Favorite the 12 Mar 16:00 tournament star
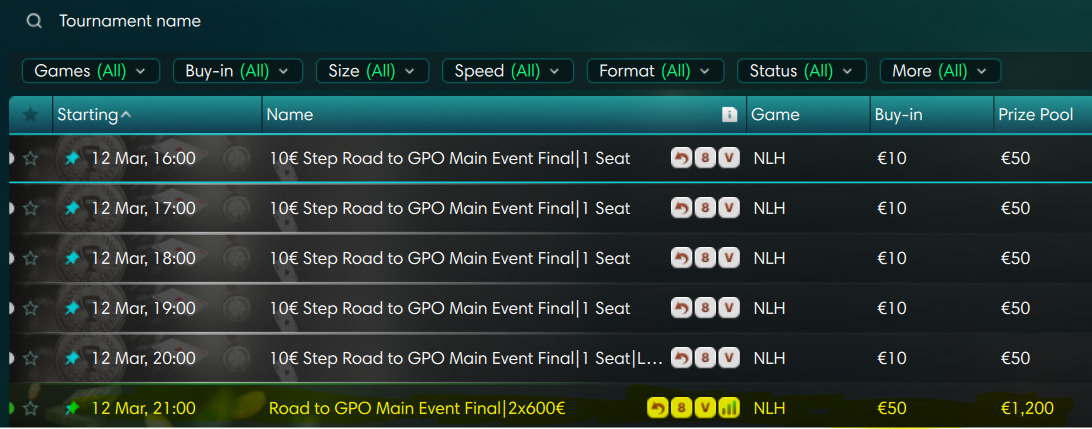 coord(31,158)
